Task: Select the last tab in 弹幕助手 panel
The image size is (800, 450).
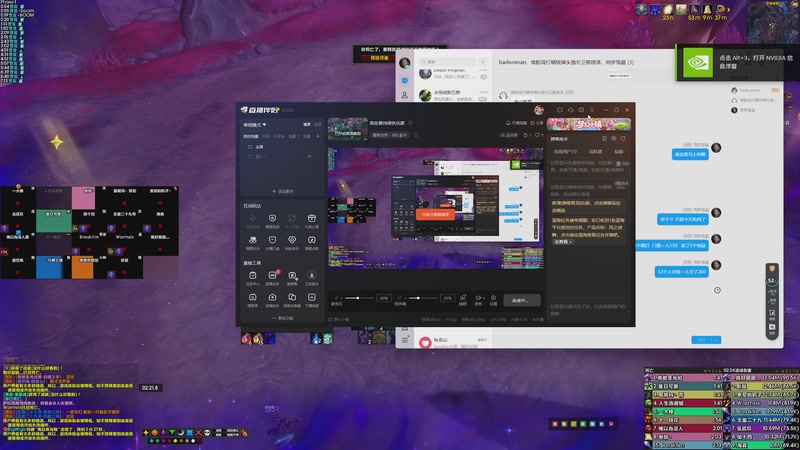Action: click(x=619, y=152)
